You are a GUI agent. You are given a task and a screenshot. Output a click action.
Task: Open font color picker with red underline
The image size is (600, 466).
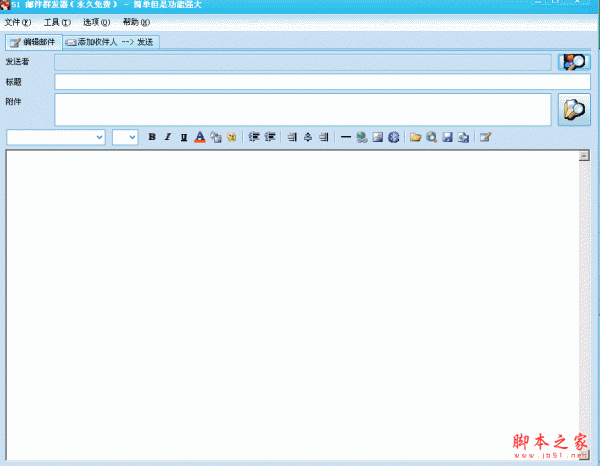[x=200, y=137]
